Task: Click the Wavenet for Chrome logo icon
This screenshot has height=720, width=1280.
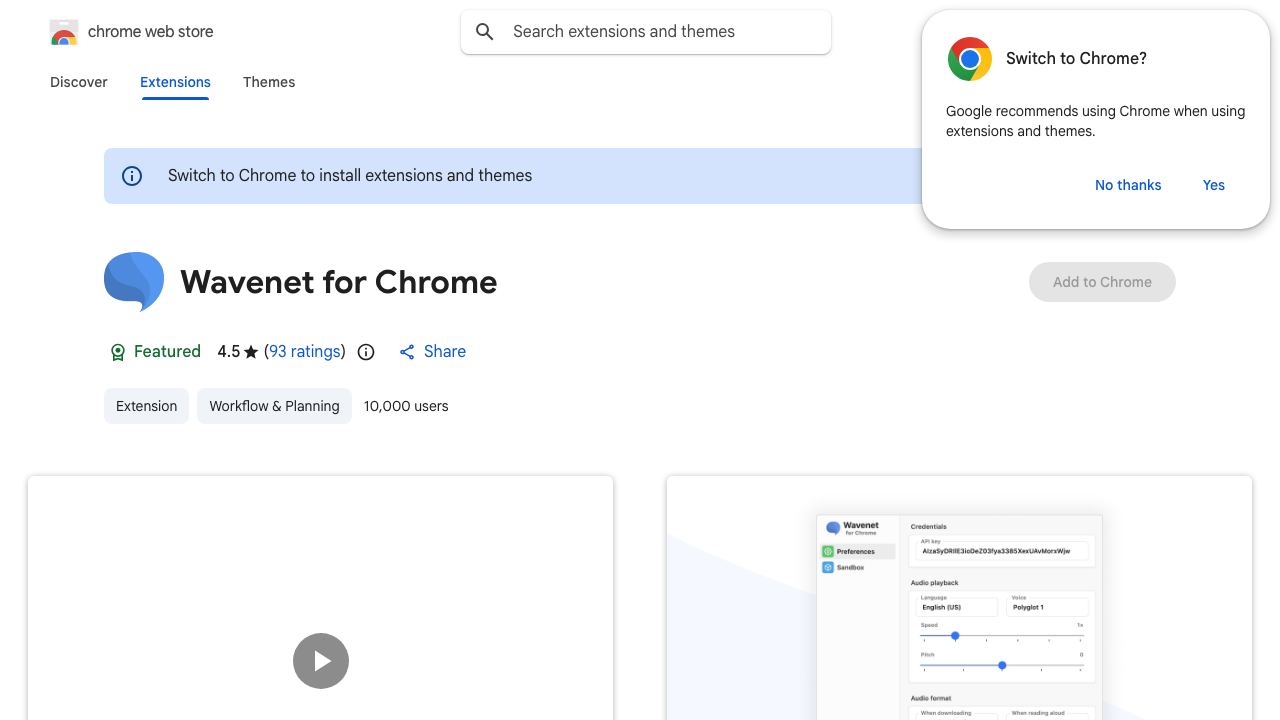Action: 134,282
